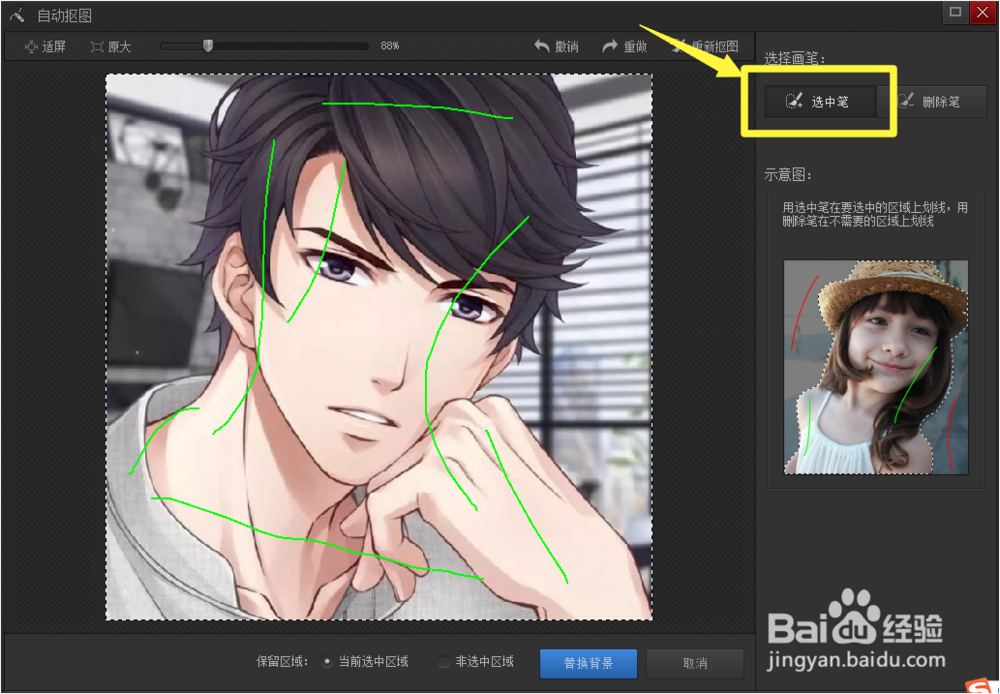Click the 取消 cancel button
The width and height of the screenshot is (1000, 694).
click(695, 663)
